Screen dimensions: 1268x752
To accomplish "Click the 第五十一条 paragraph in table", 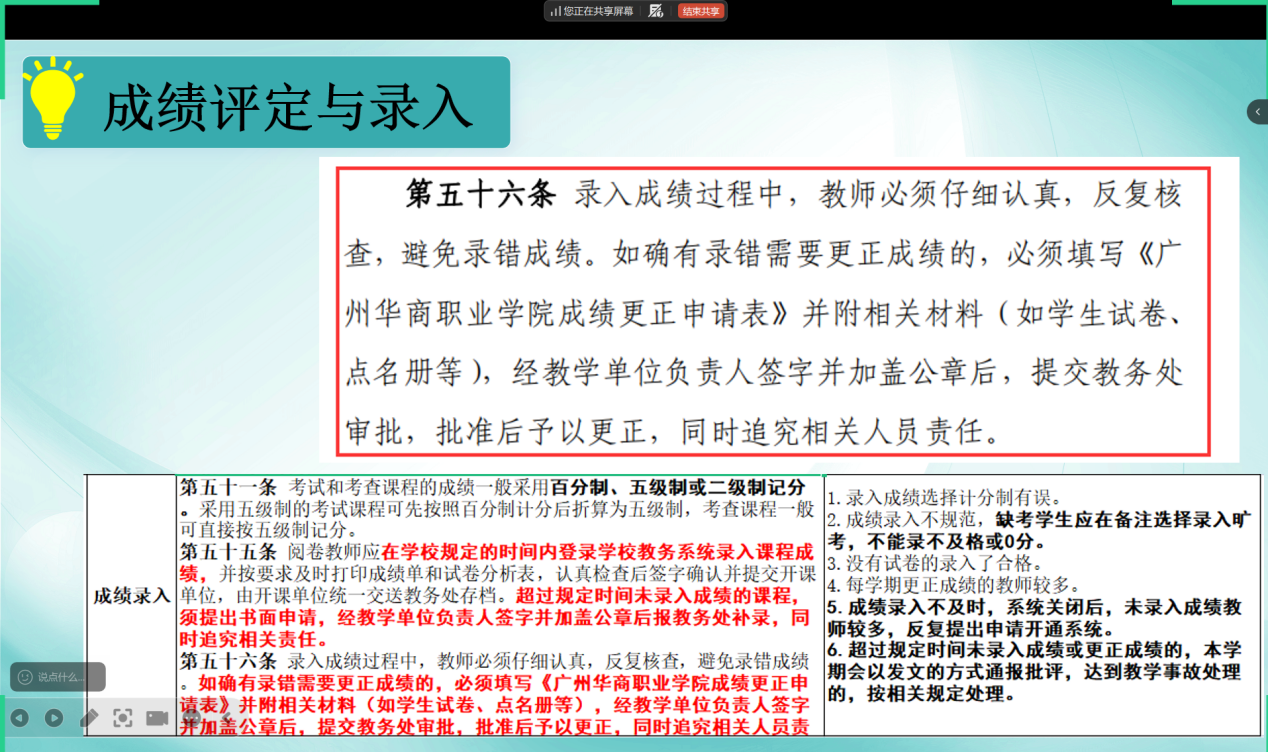I will coord(498,508).
